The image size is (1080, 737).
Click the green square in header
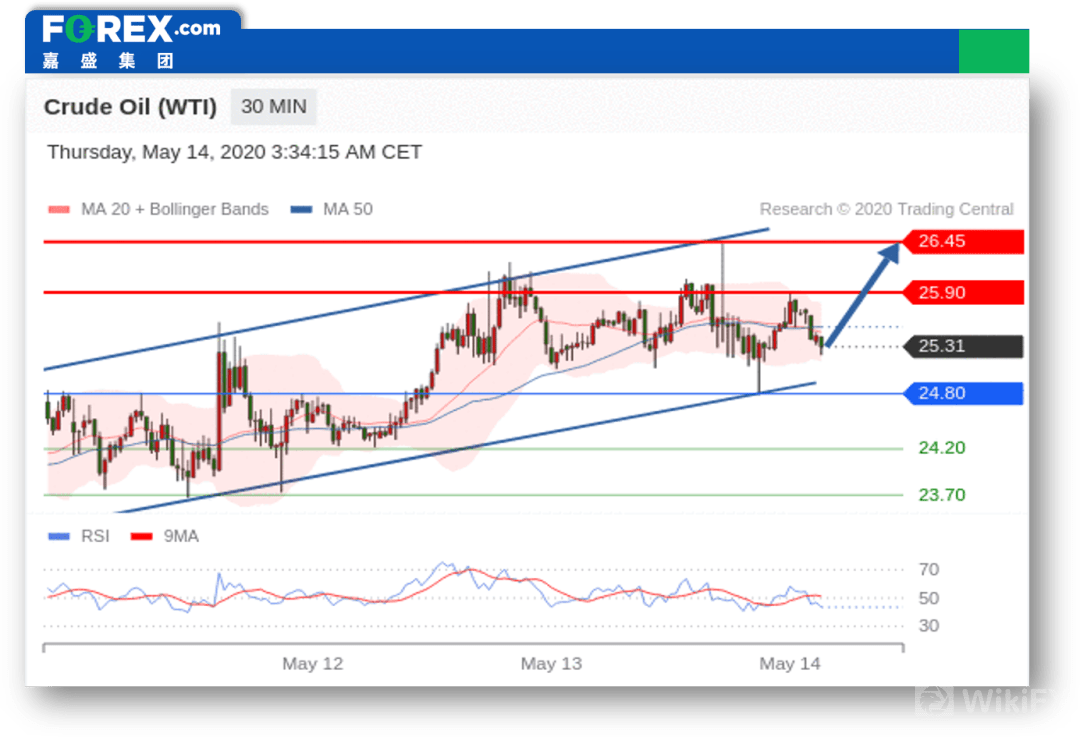993,51
